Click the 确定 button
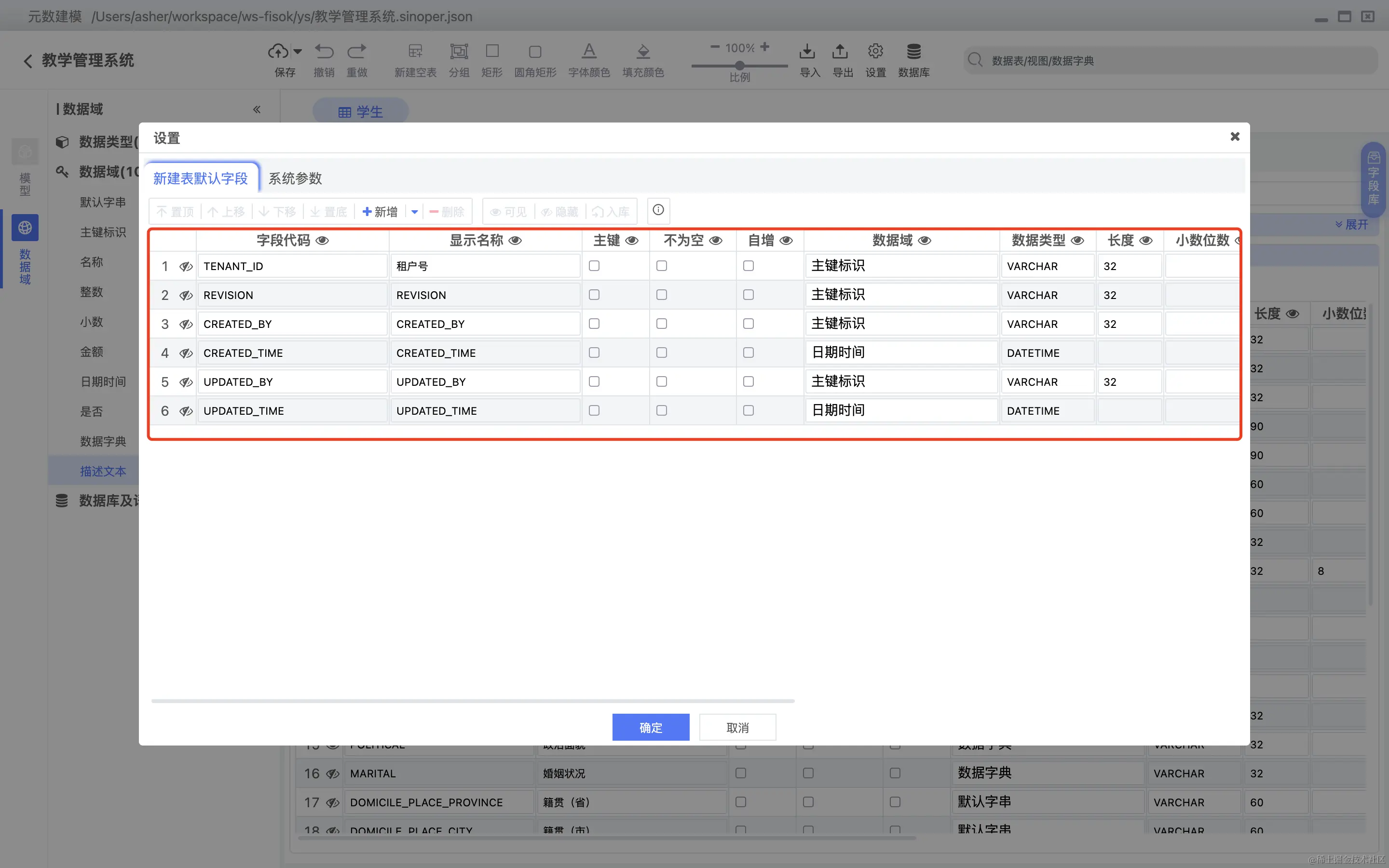 coord(650,727)
